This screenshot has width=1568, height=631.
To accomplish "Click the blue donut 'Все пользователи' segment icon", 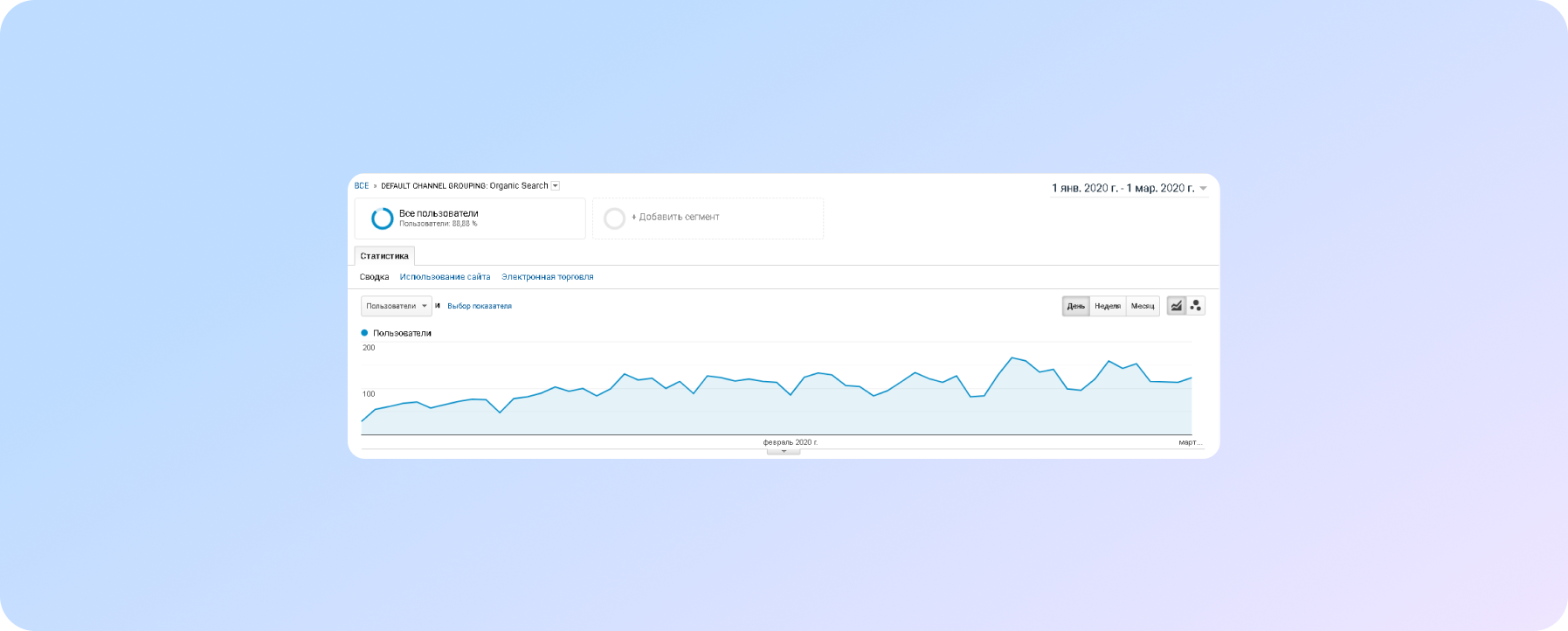I will 382,218.
